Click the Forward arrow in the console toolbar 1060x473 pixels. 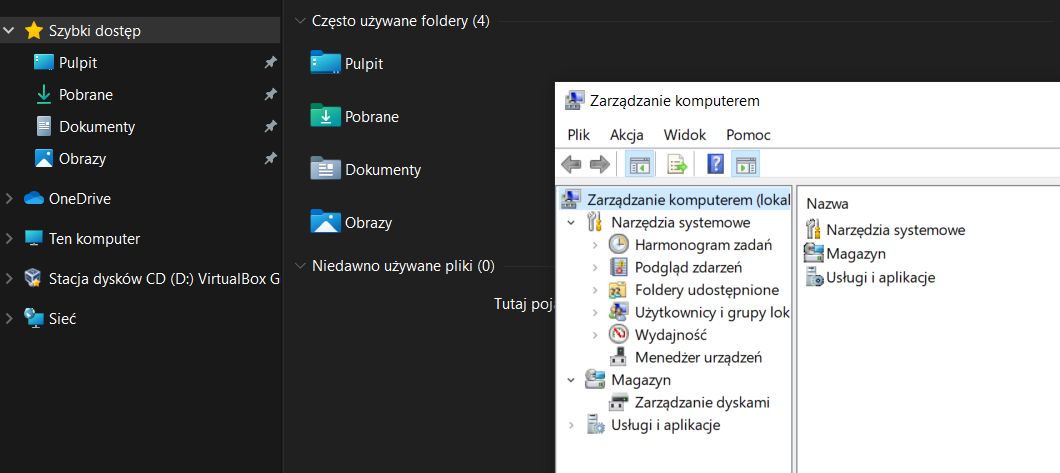(600, 164)
